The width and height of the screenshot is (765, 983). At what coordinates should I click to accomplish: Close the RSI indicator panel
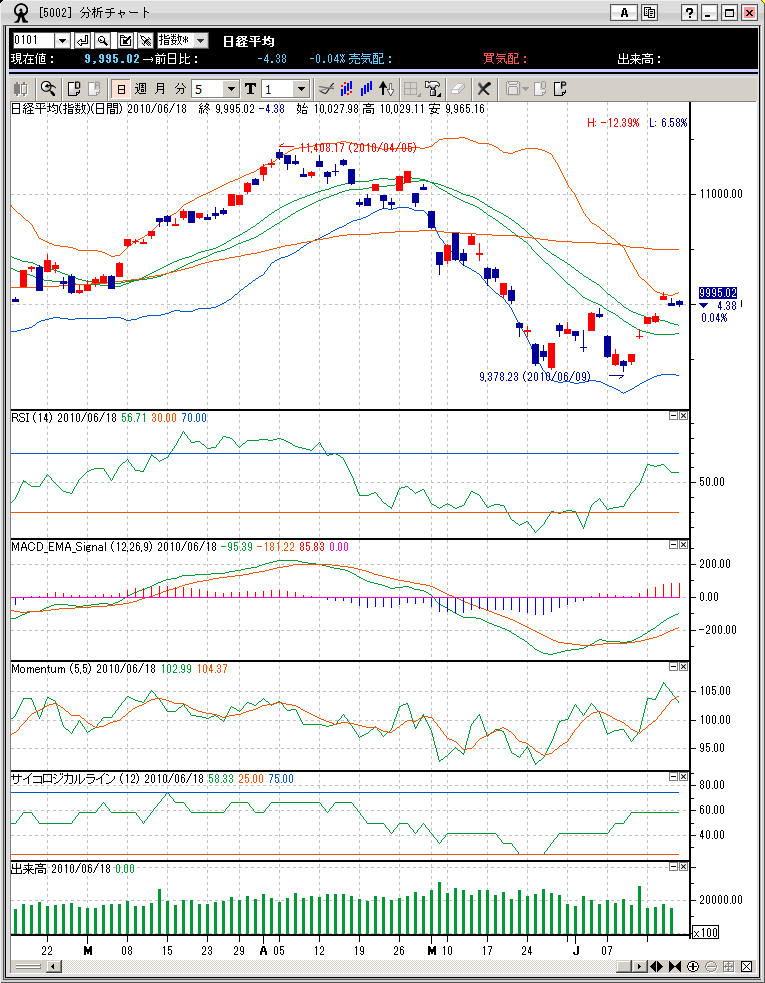[684, 416]
